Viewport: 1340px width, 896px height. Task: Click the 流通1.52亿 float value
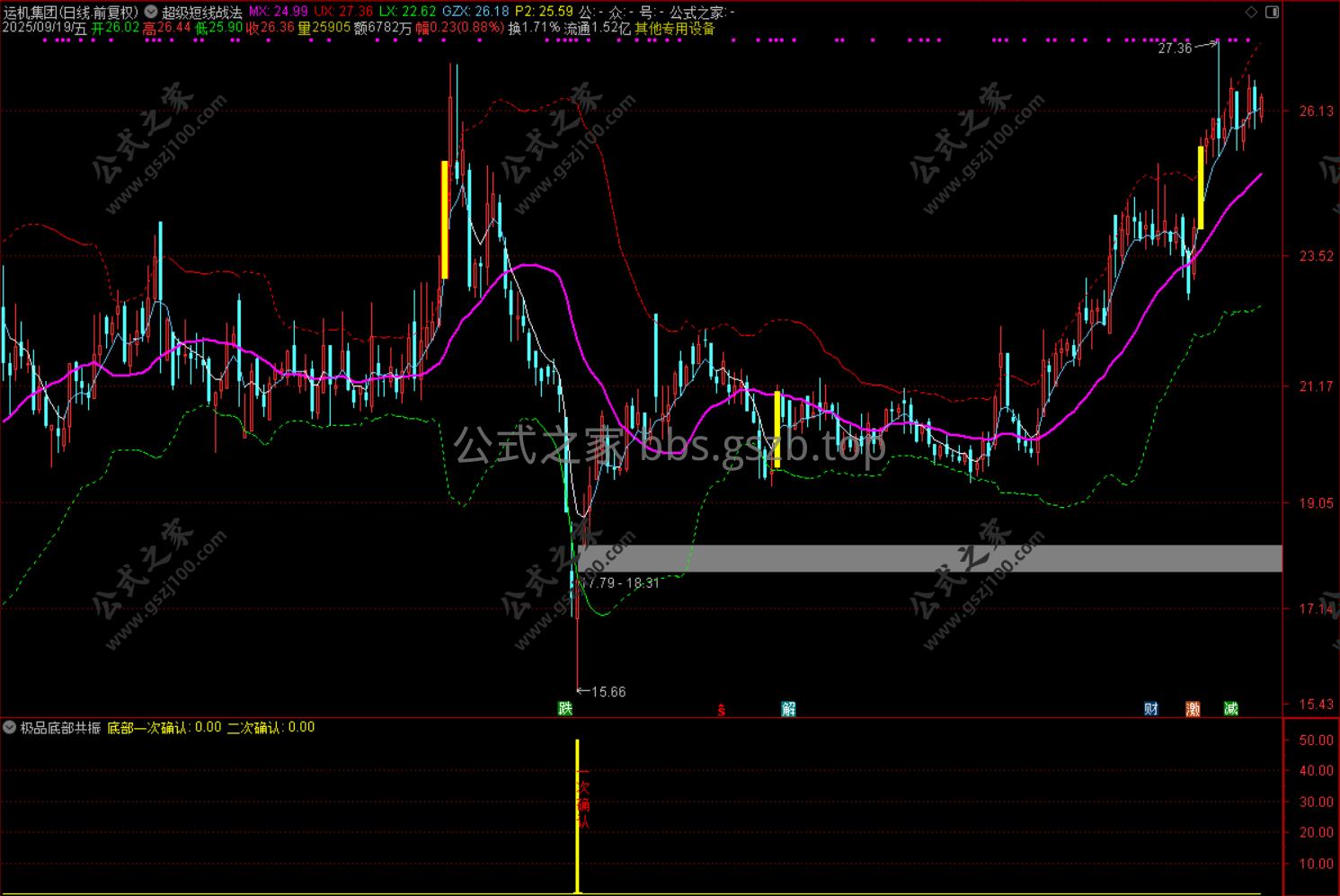click(x=598, y=29)
